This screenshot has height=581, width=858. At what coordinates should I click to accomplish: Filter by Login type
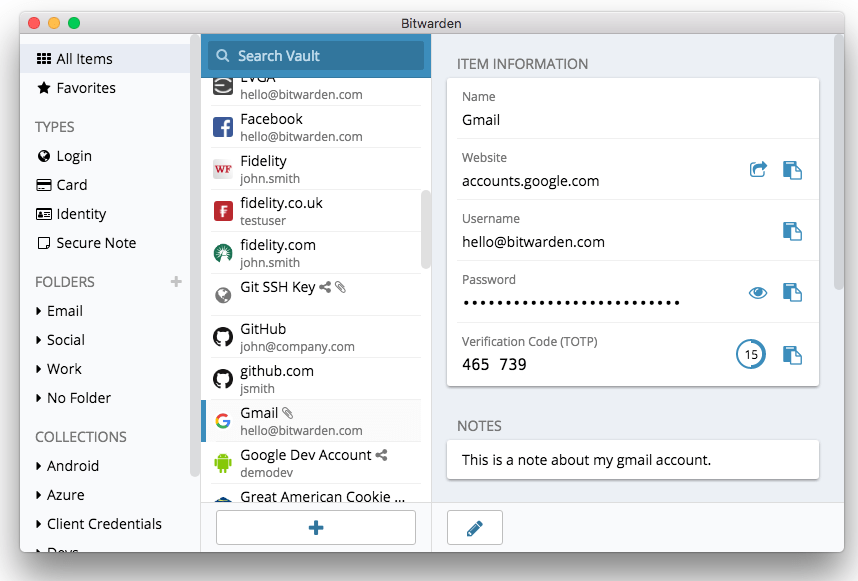click(73, 156)
